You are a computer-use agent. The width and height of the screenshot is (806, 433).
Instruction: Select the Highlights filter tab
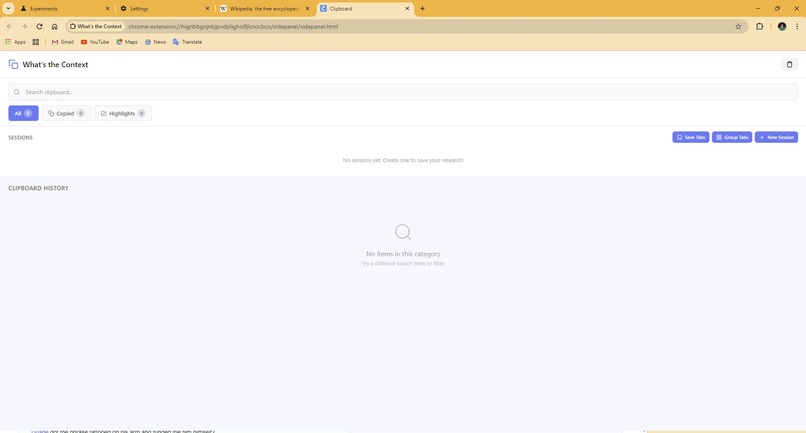(123, 113)
